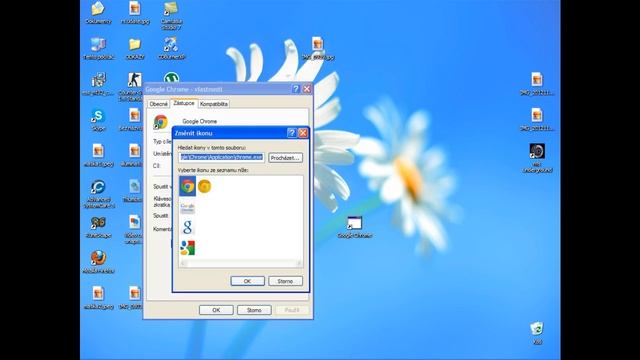Click OK in the vlastnosti properties window
The width and height of the screenshot is (640, 360).
[216, 310]
